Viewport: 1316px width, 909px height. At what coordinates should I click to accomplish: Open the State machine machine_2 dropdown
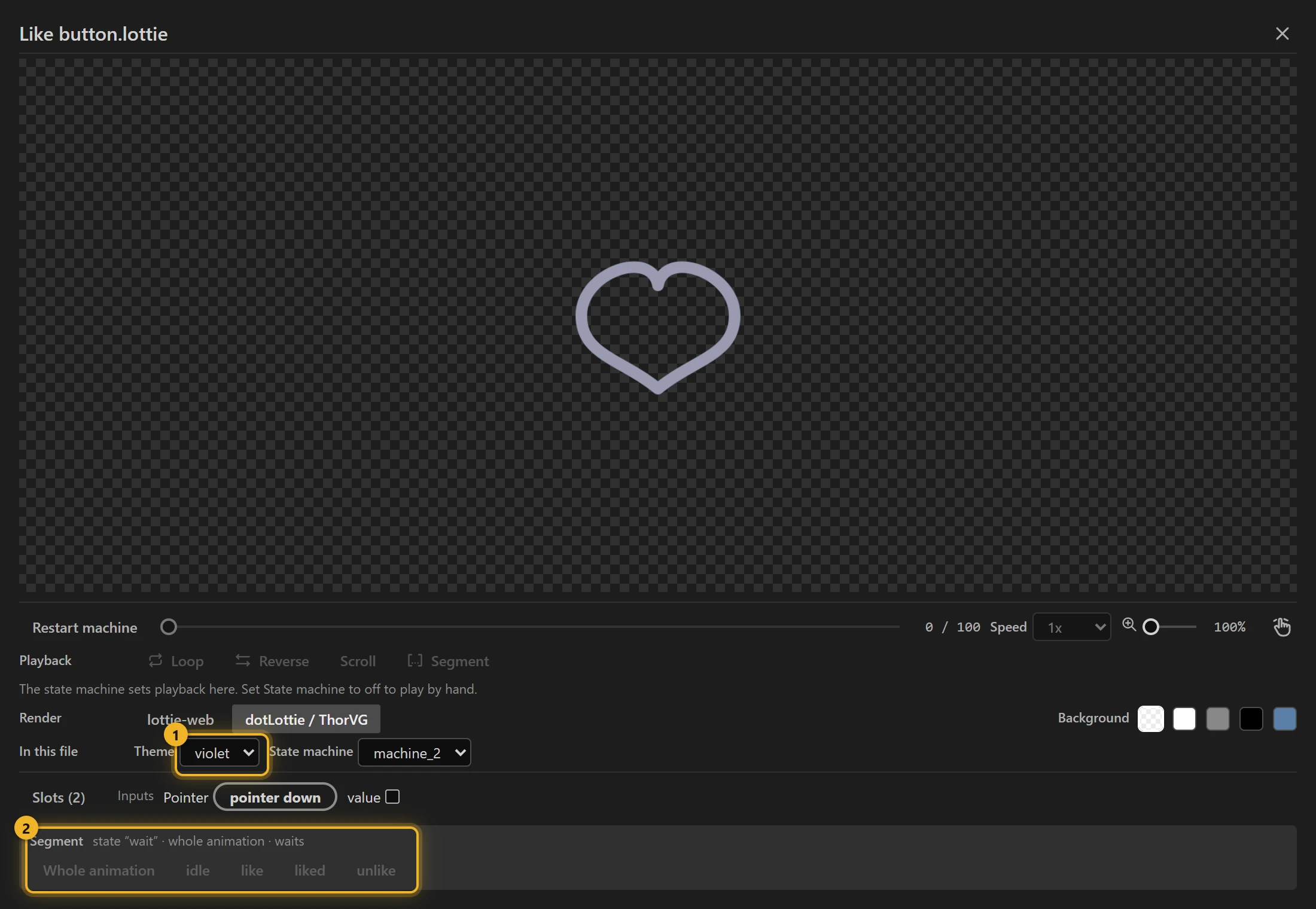415,753
